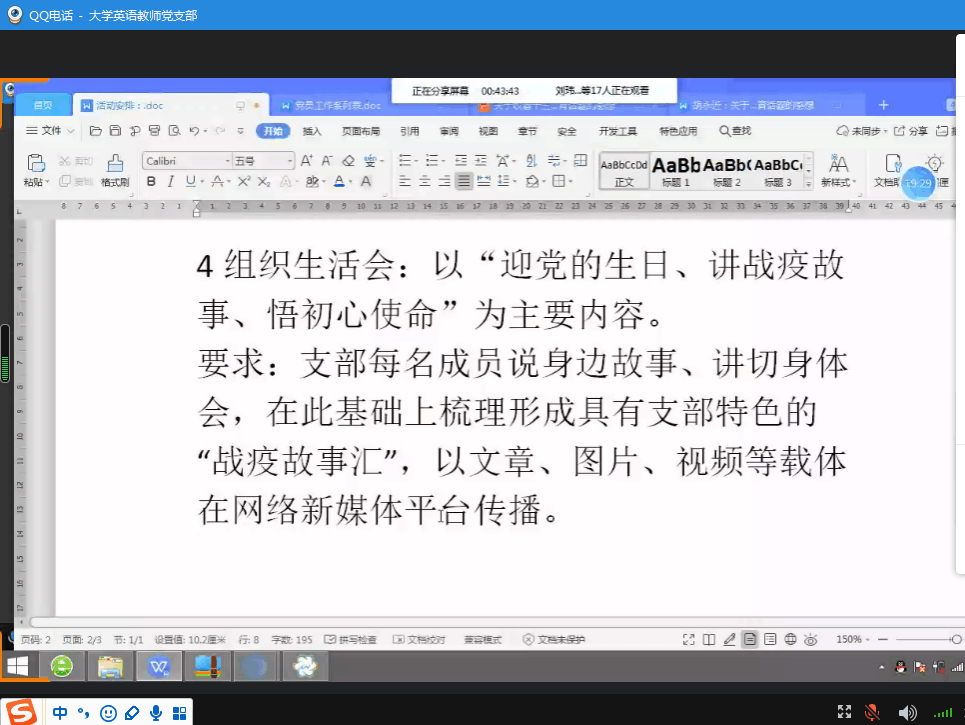Center-align the paragraph

[x=424, y=182]
